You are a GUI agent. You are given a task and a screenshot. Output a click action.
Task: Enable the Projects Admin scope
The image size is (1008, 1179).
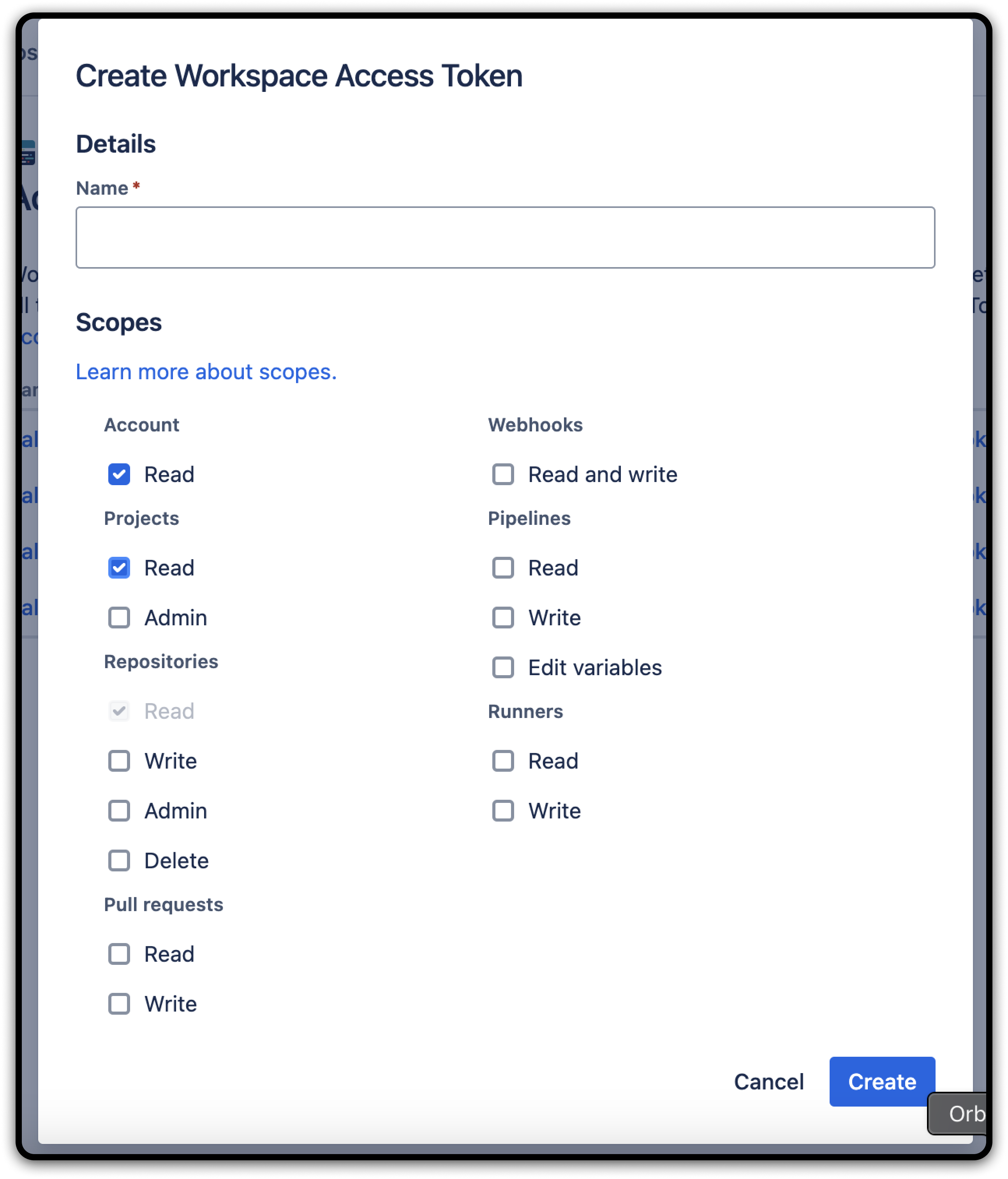(x=119, y=618)
